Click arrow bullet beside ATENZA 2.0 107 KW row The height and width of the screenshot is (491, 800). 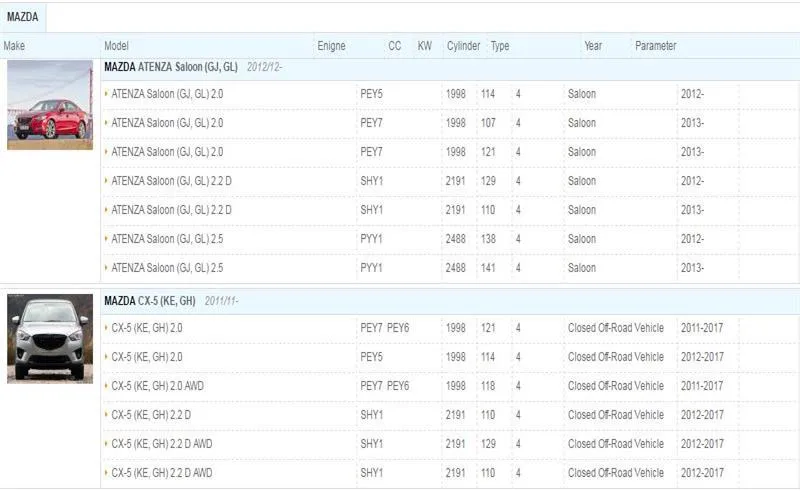106,122
